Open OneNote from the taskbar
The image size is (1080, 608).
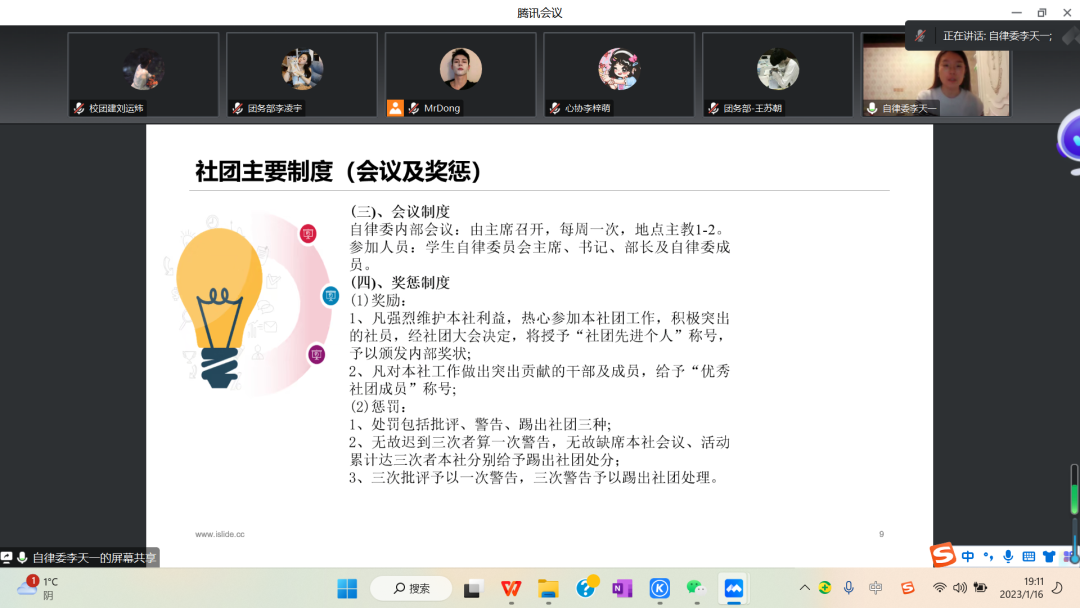coord(622,588)
